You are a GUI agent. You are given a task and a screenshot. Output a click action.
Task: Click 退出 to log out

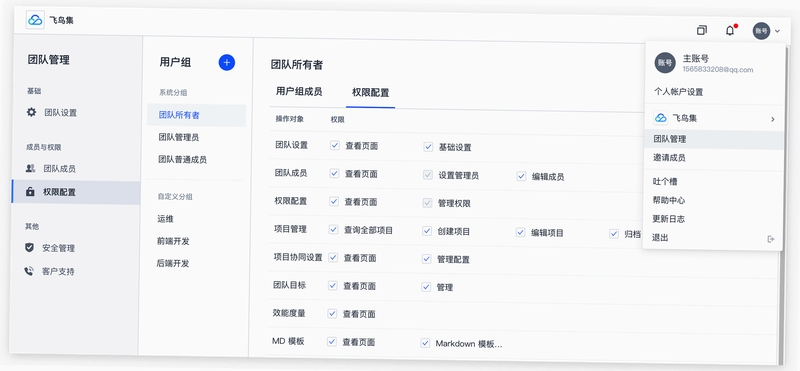(x=660, y=238)
